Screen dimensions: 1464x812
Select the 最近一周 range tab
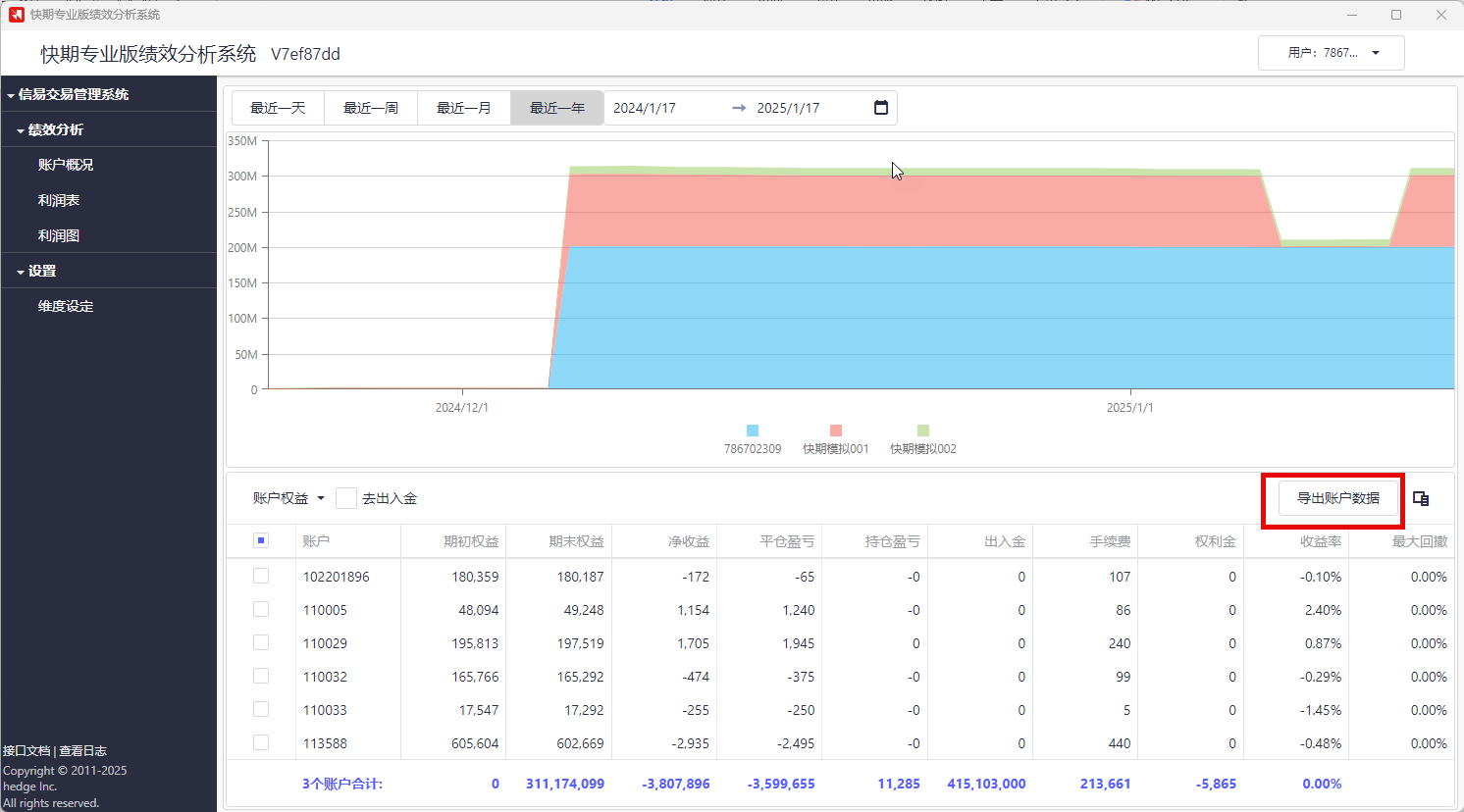click(371, 108)
